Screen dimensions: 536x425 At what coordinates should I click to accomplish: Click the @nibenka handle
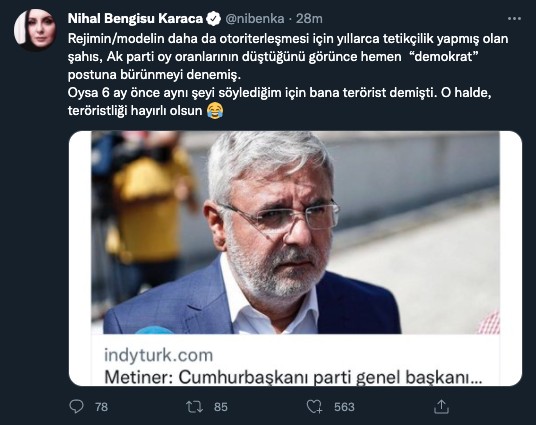tap(255, 18)
